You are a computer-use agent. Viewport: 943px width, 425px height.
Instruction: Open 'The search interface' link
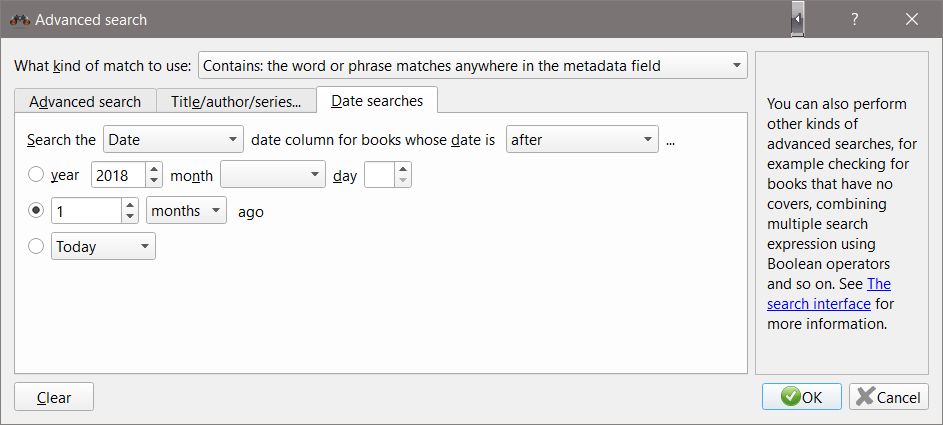point(829,294)
